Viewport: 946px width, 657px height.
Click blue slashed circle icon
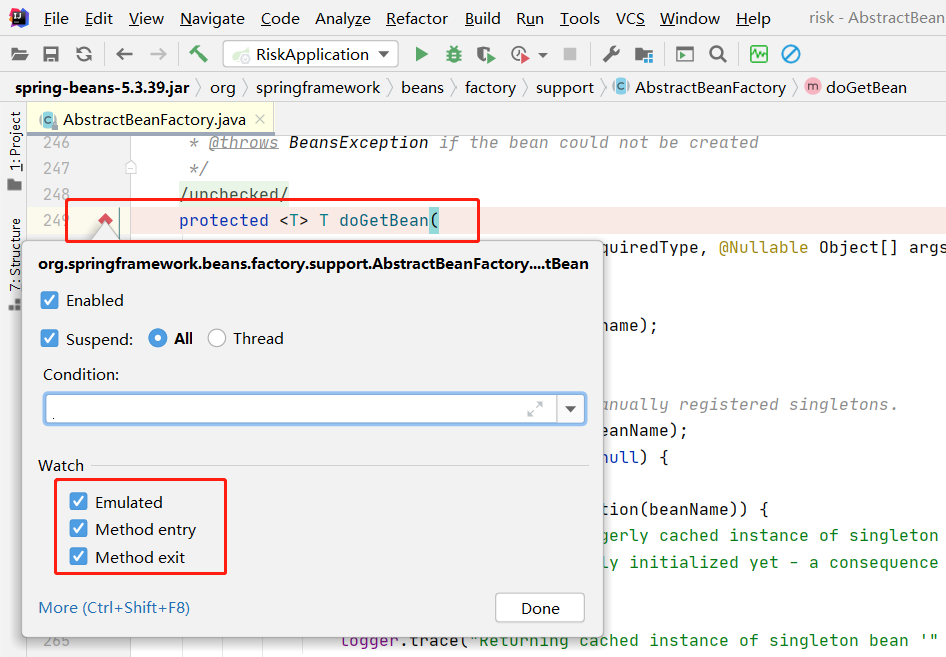790,54
